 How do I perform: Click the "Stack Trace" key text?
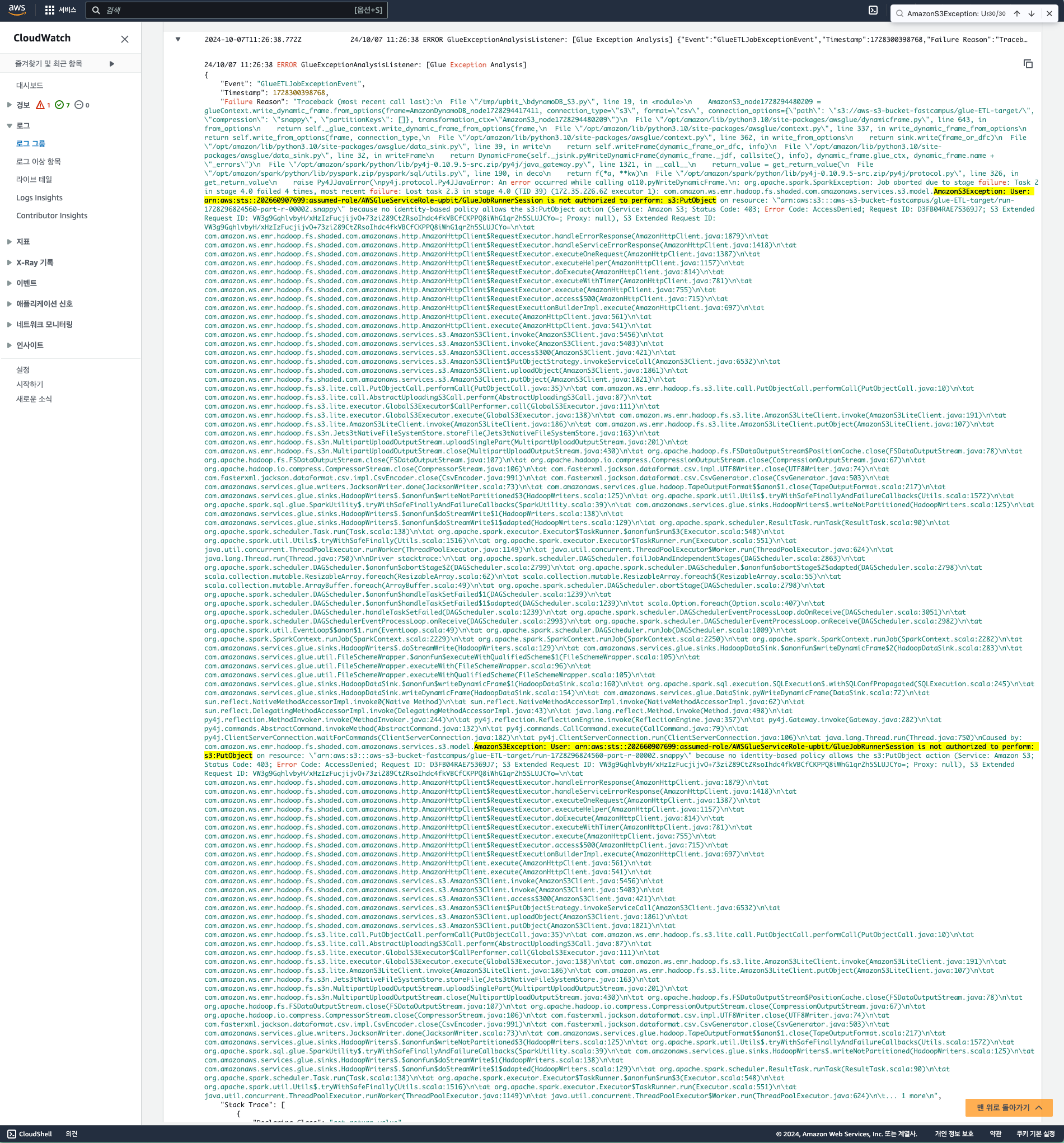249,1104
